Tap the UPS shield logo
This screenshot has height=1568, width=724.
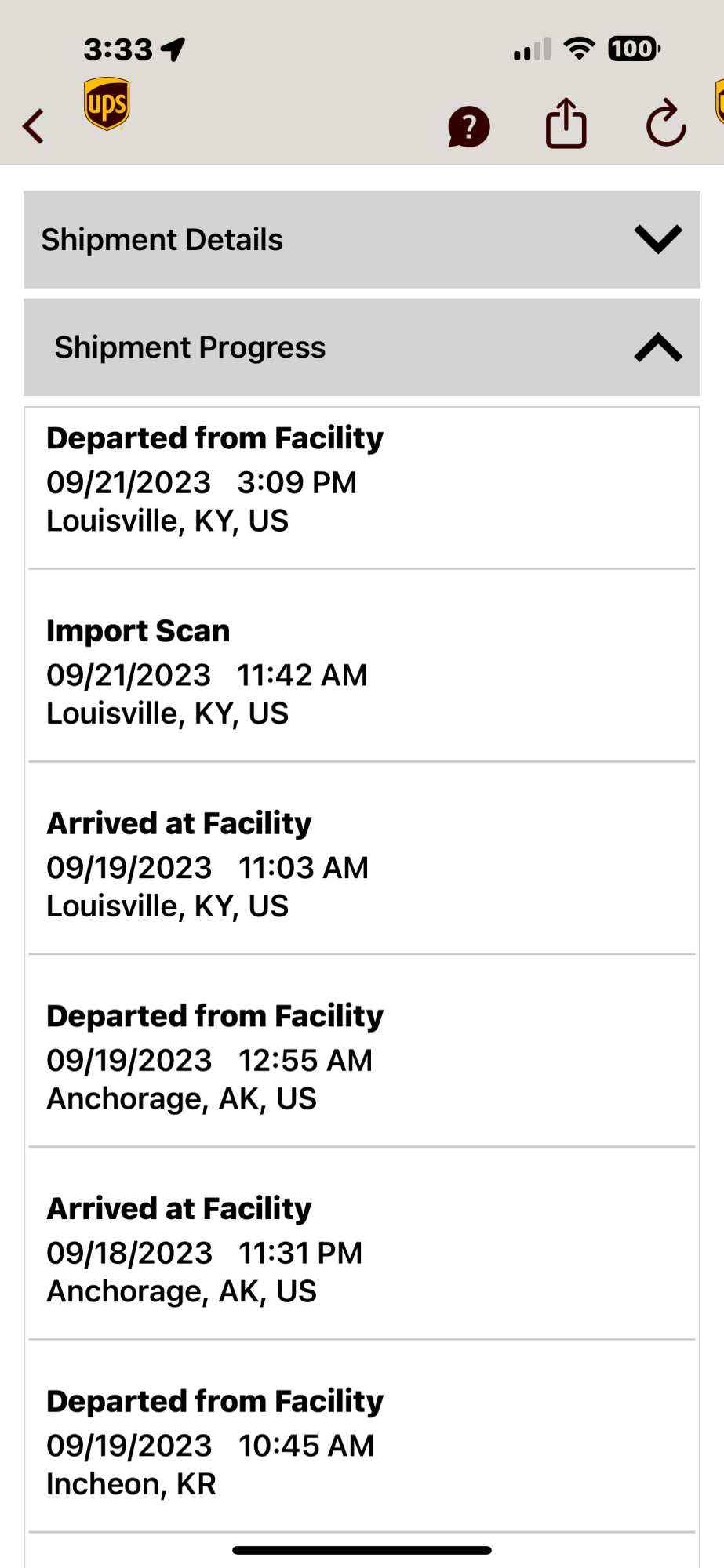click(x=107, y=103)
